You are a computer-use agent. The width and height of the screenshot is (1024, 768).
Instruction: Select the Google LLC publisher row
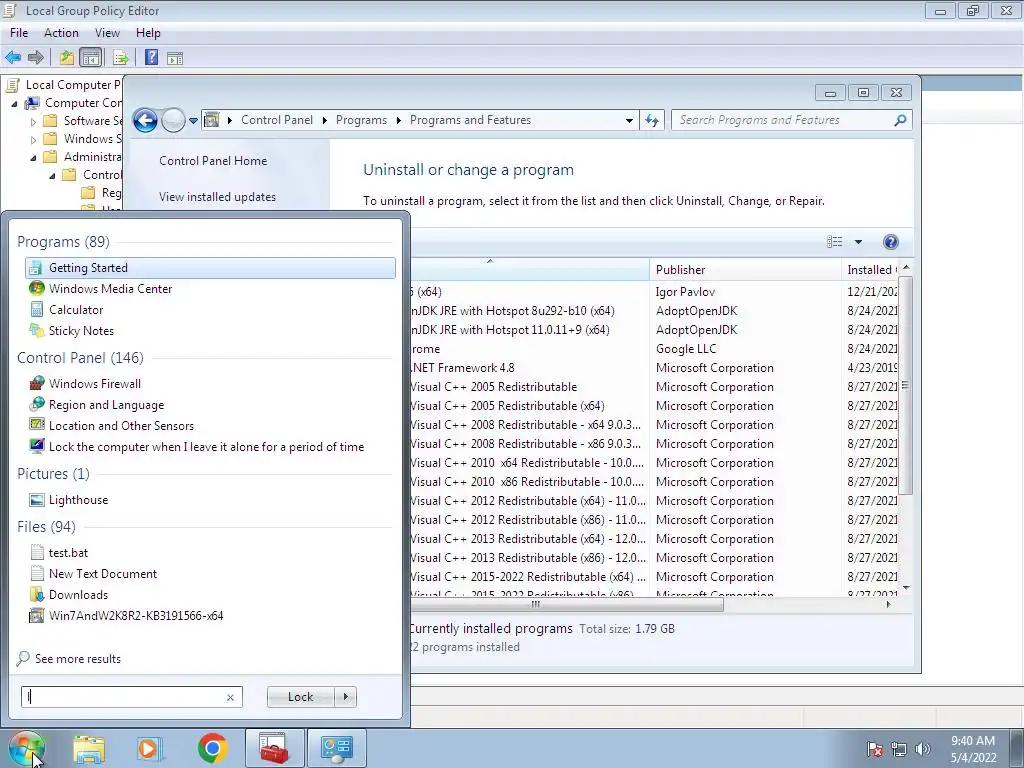coord(686,349)
